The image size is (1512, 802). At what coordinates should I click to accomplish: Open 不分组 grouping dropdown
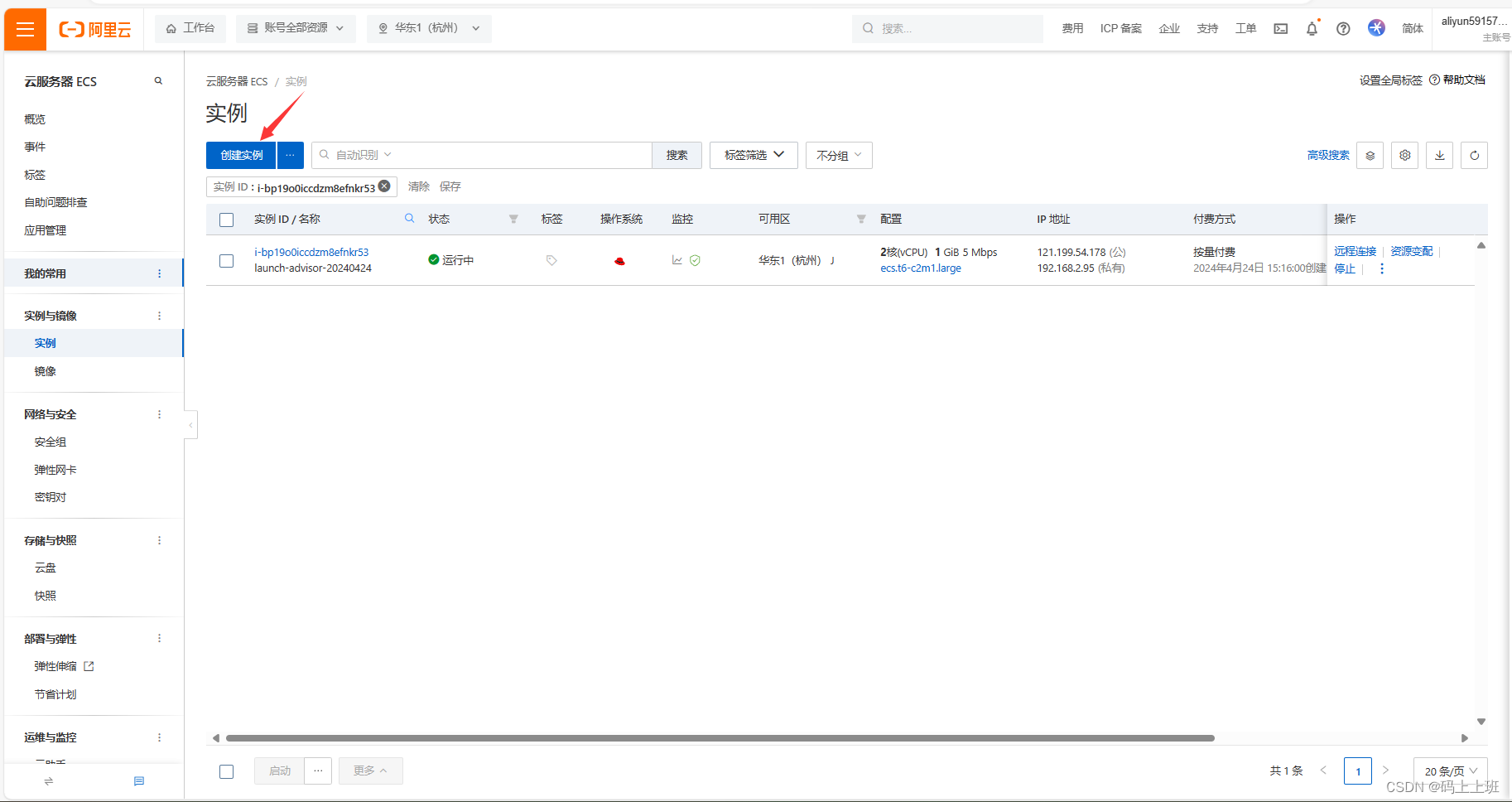(x=839, y=156)
